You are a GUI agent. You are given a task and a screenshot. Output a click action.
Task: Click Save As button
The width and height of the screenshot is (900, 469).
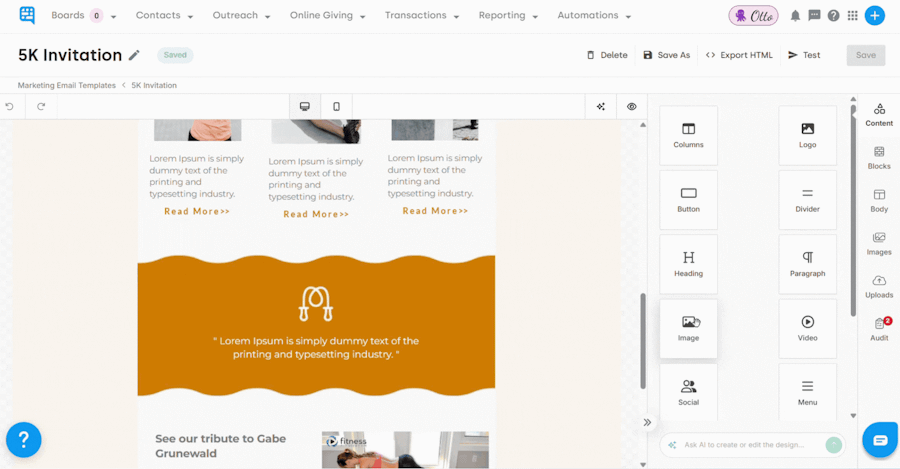point(666,55)
